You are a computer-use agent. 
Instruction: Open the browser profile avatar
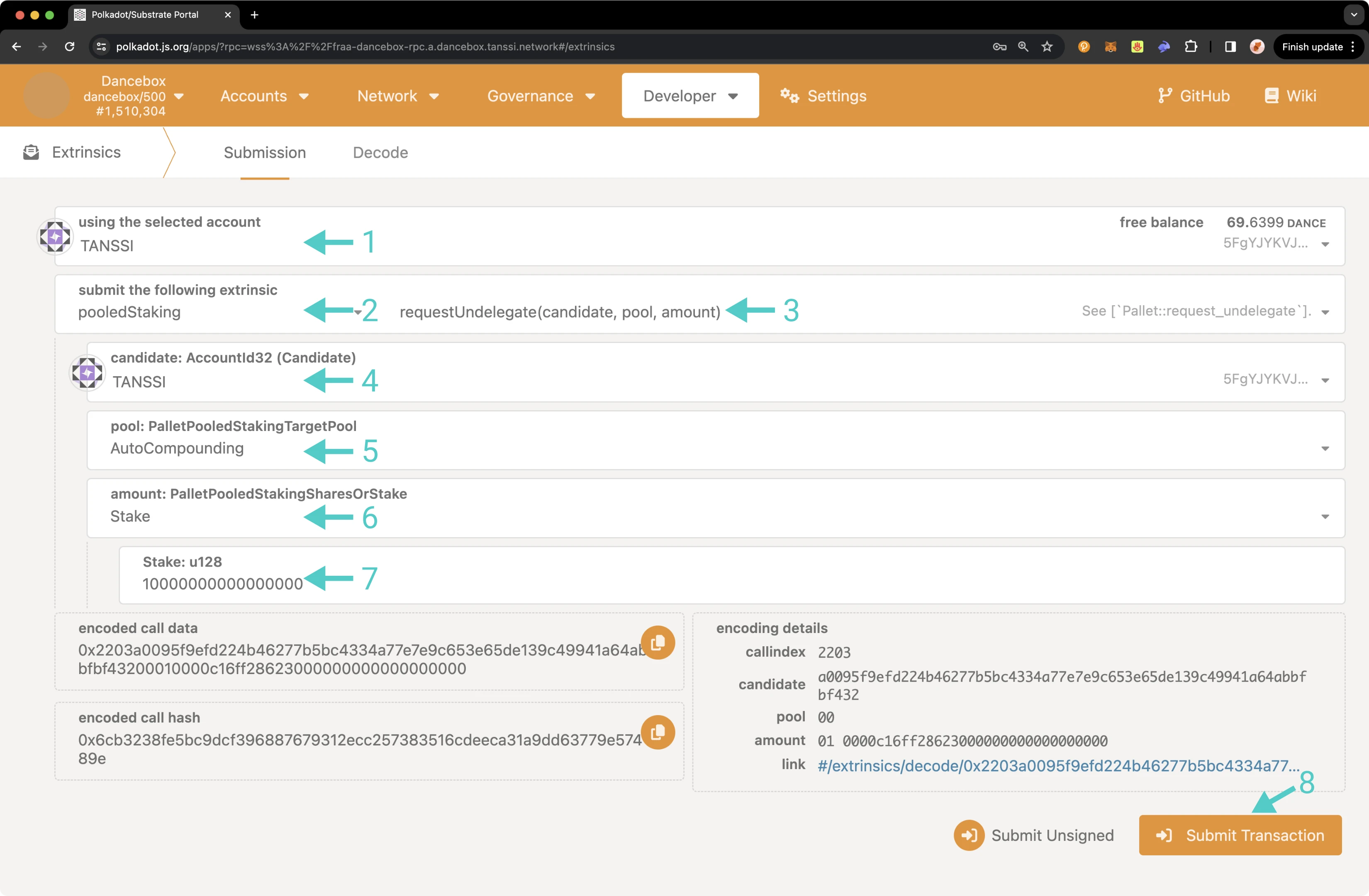(x=1257, y=46)
